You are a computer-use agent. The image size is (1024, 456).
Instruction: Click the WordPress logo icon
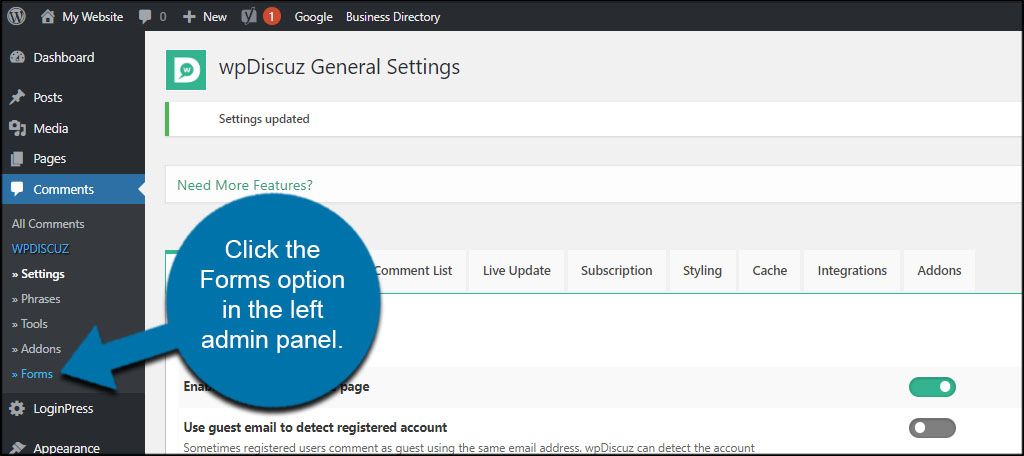coord(16,16)
